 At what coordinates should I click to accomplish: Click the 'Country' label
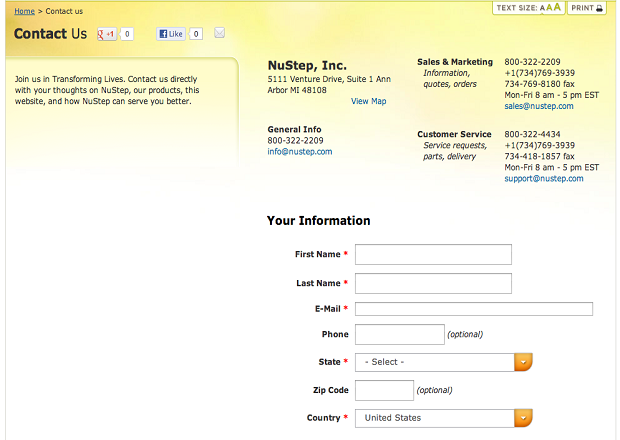click(323, 418)
